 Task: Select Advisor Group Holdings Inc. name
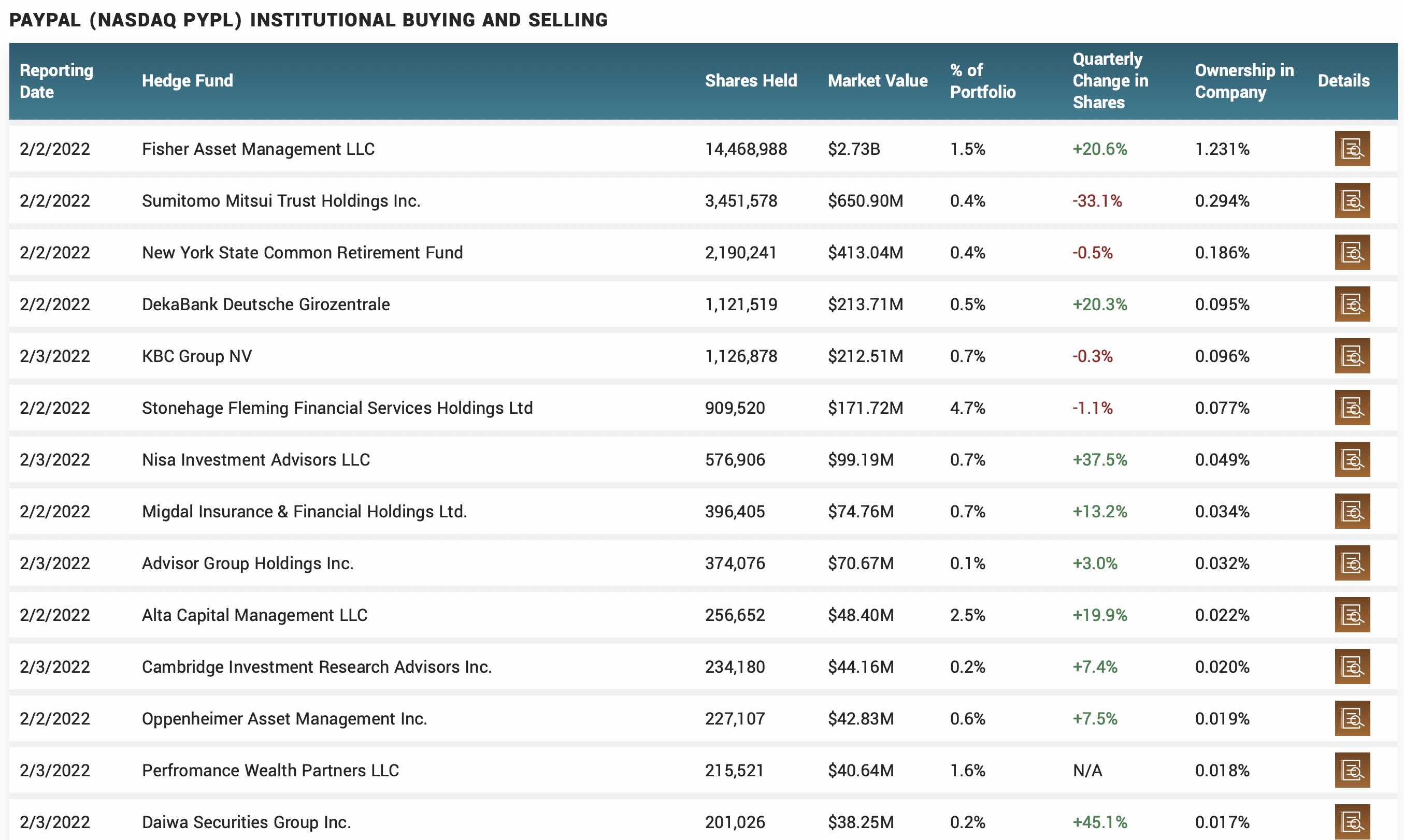(x=248, y=563)
